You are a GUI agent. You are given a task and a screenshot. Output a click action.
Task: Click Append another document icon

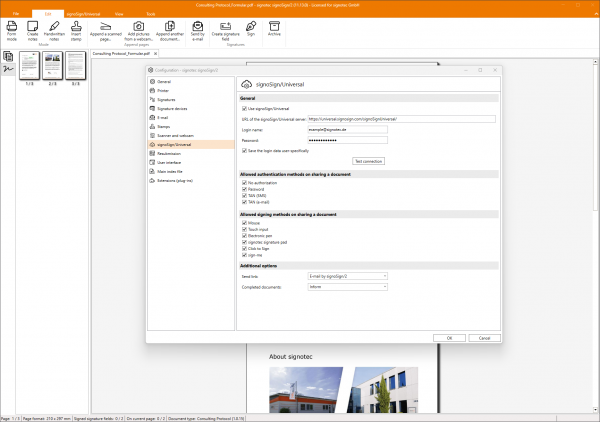170,26
